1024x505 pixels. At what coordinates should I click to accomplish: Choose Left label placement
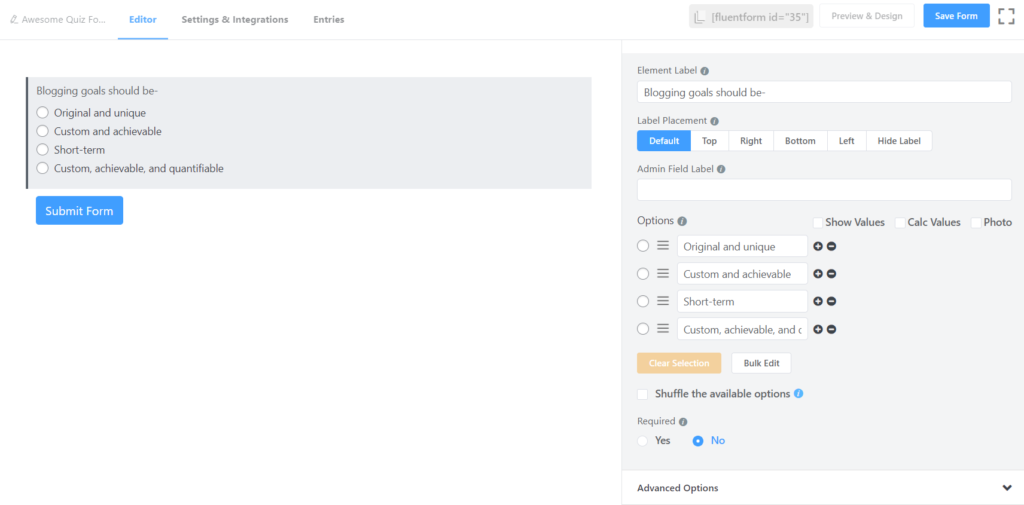point(846,140)
